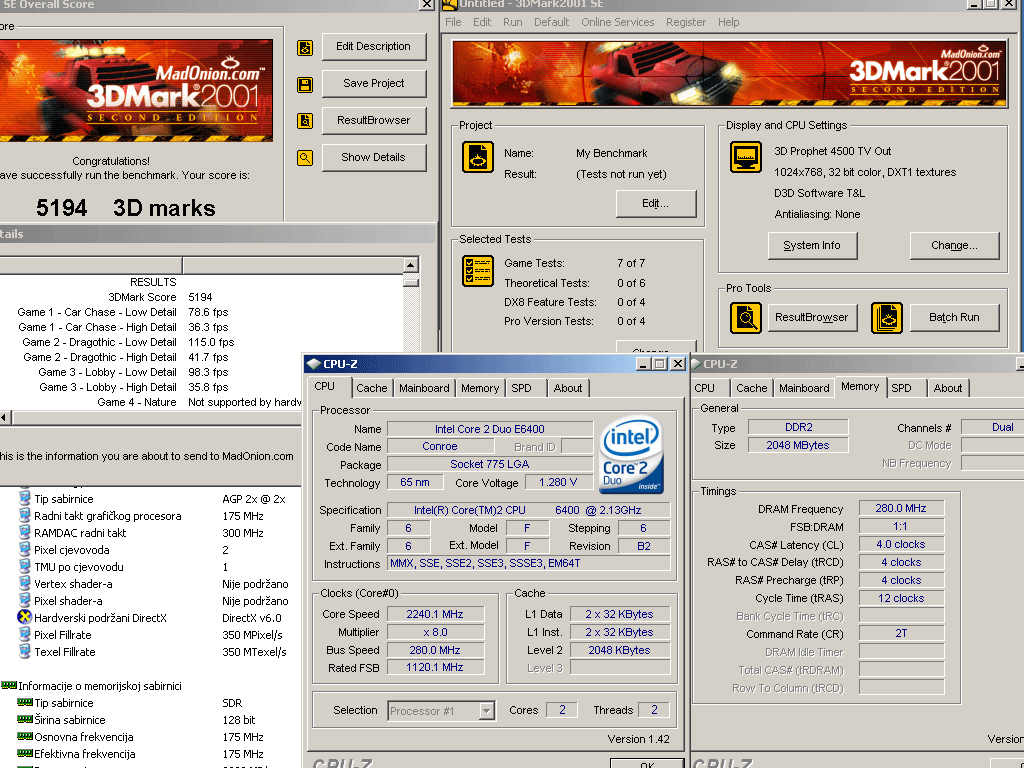Click the memory icon beside Tip sabirnice SDR row
The width and height of the screenshot is (1024, 768).
pos(25,702)
